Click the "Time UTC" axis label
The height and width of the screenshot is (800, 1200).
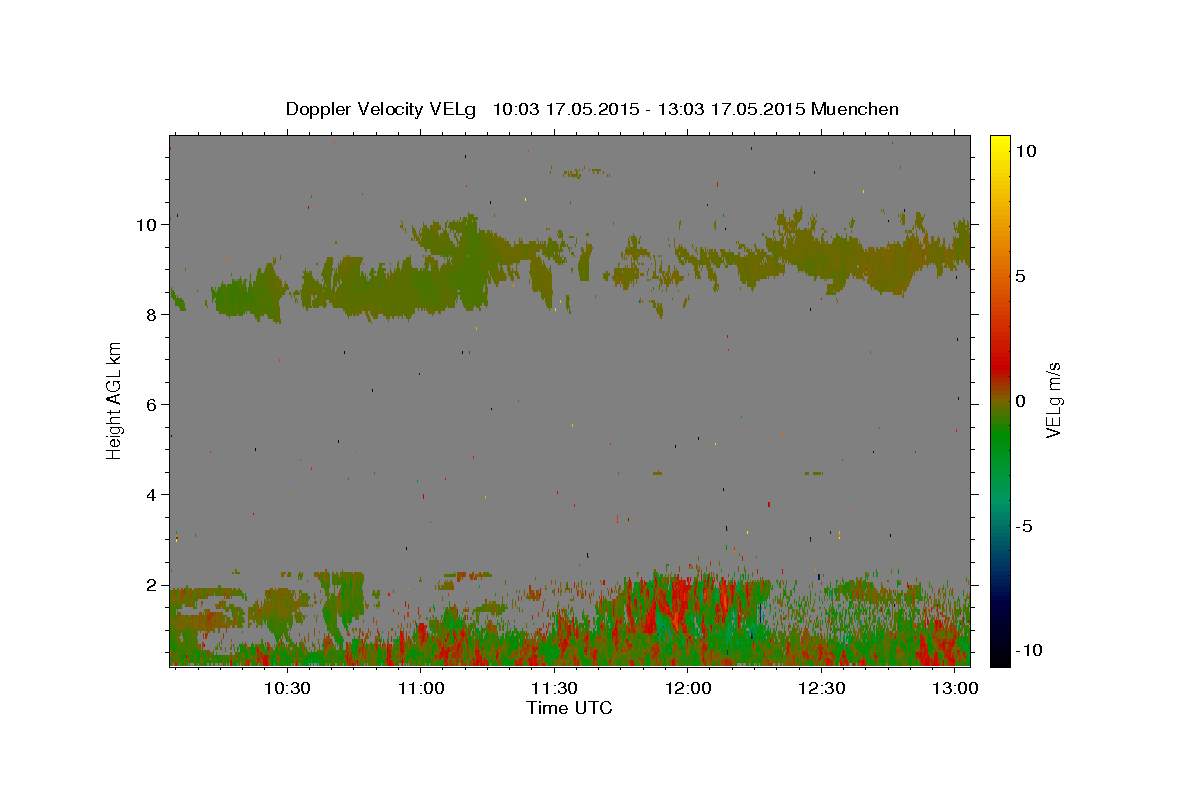tap(569, 708)
